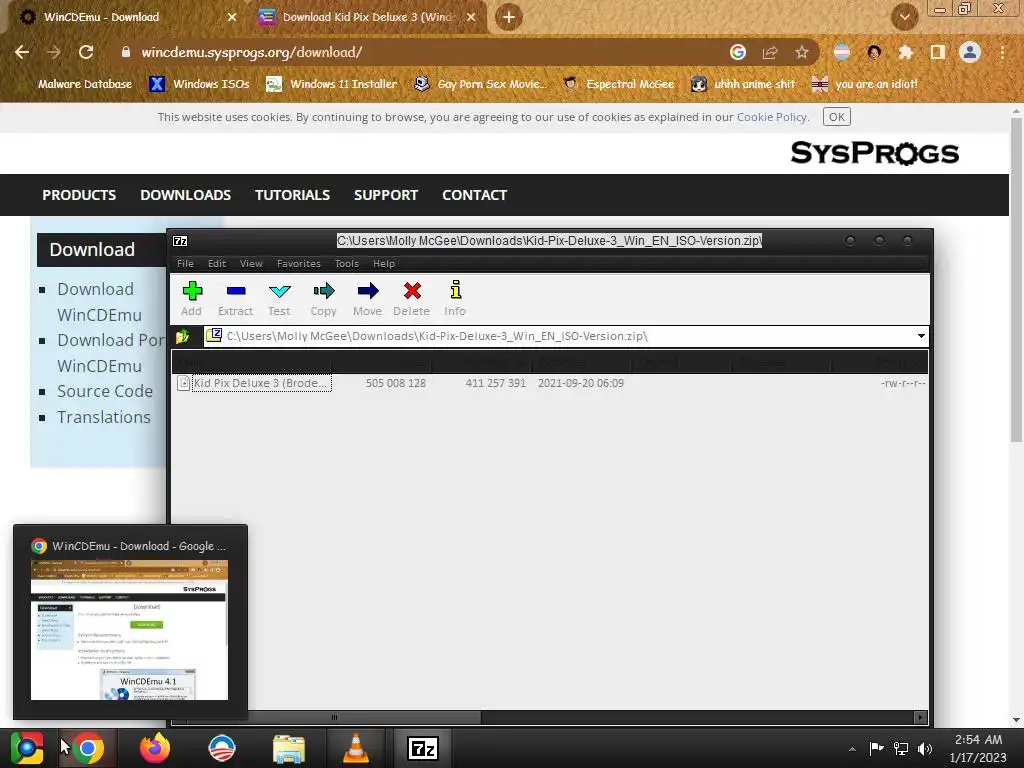The image size is (1024, 768).
Task: Open the 7-Zip Tools menu
Action: (x=347, y=264)
